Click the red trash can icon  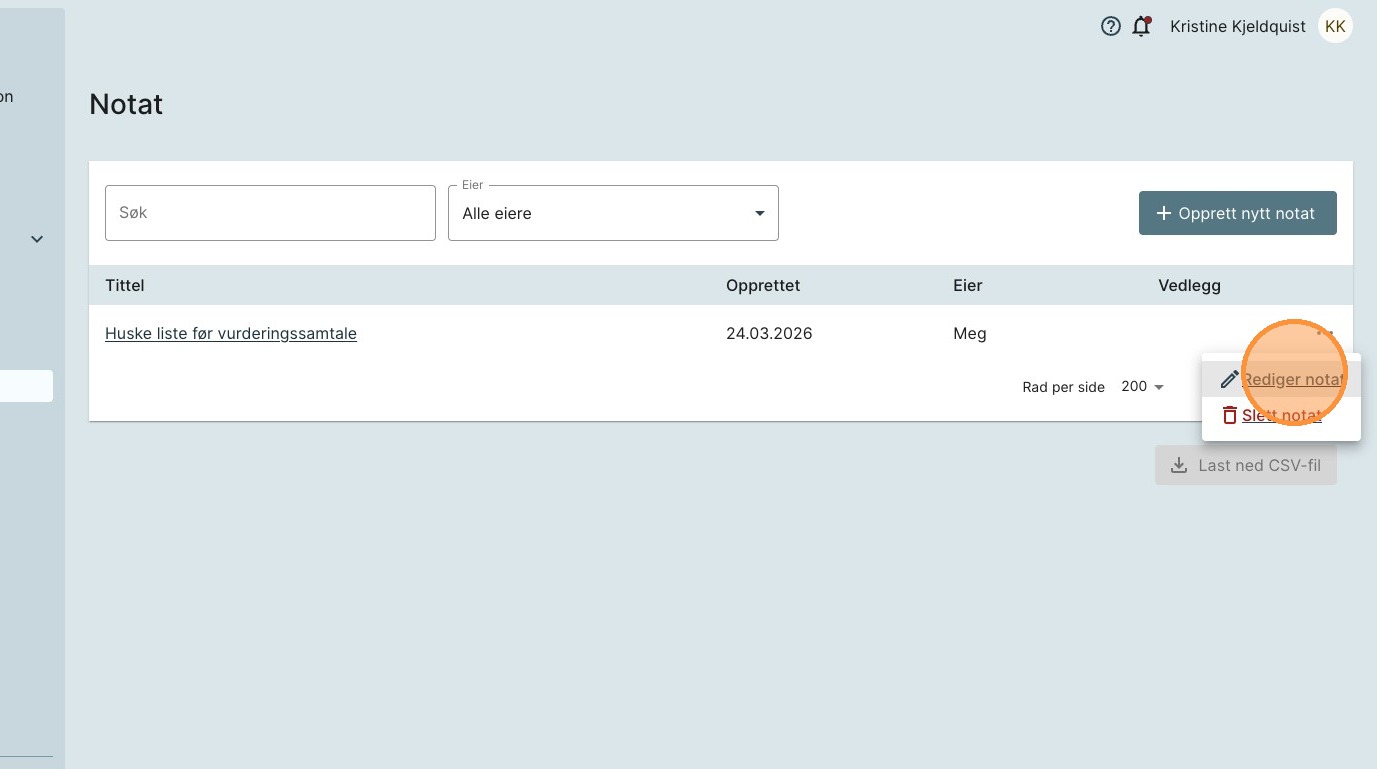pos(1229,415)
